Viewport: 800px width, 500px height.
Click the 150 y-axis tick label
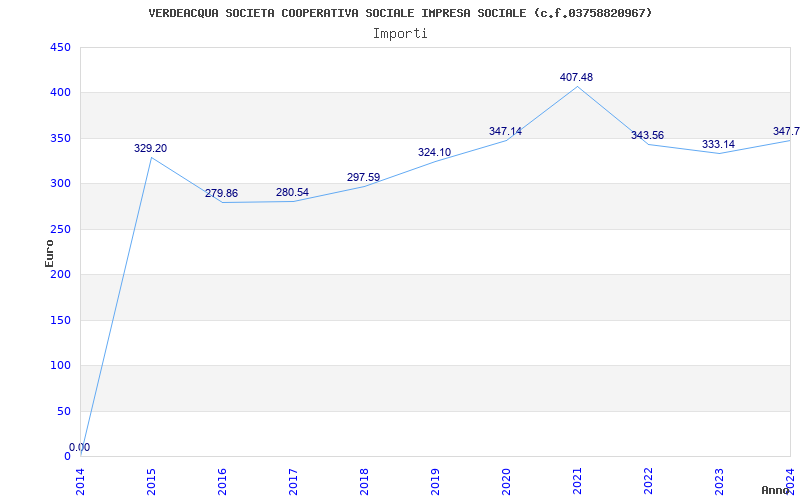click(x=60, y=320)
